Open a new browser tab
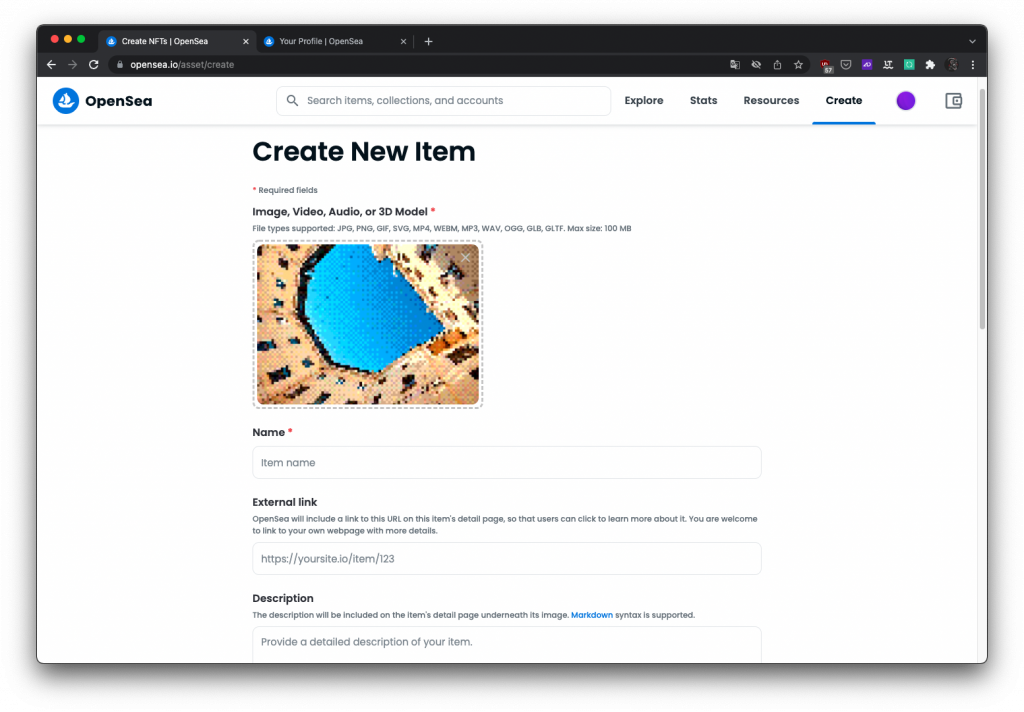1024x712 pixels. pos(428,41)
